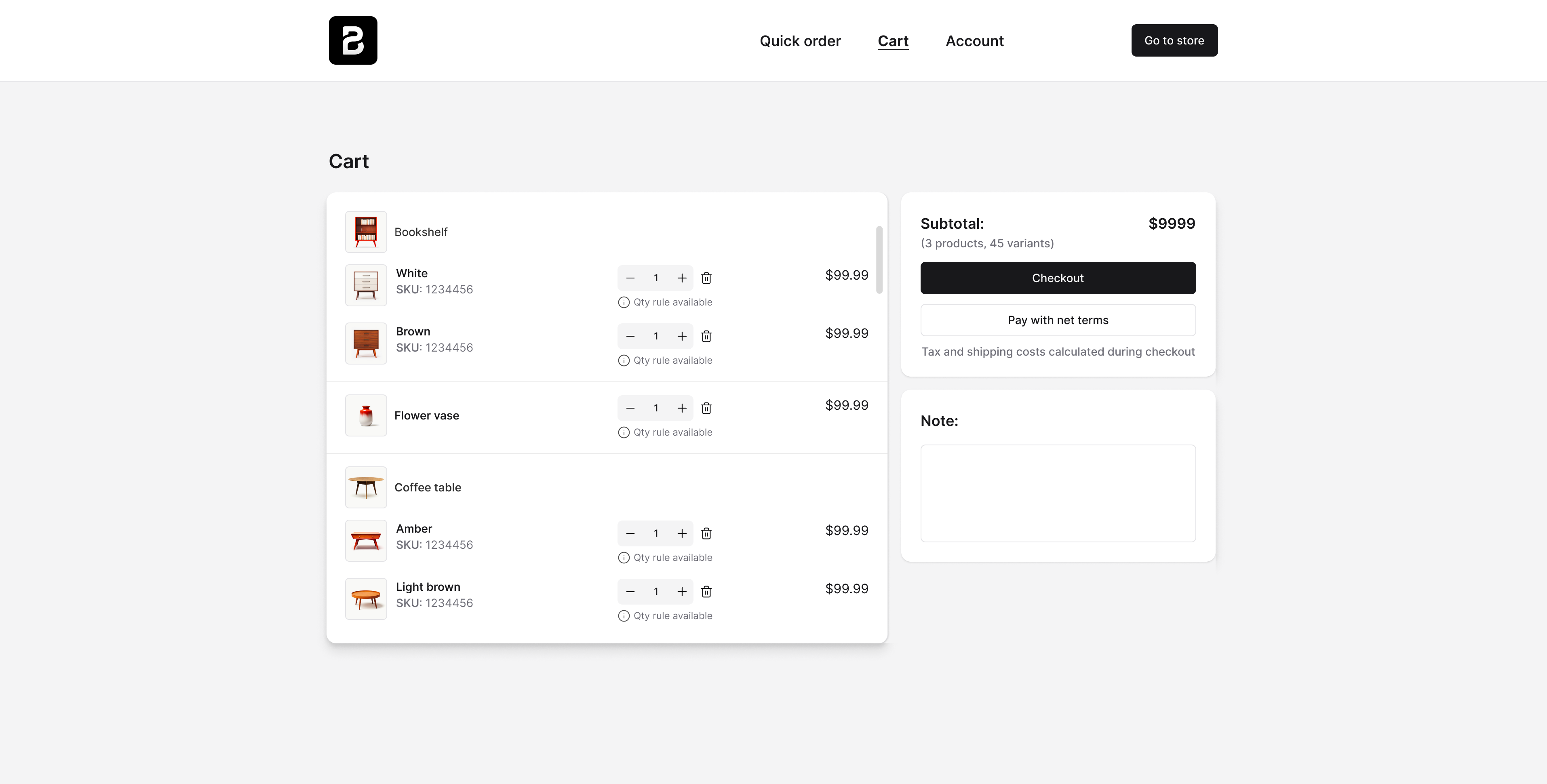Viewport: 1547px width, 784px height.
Task: Delete the White bookshelf variant
Action: point(706,278)
